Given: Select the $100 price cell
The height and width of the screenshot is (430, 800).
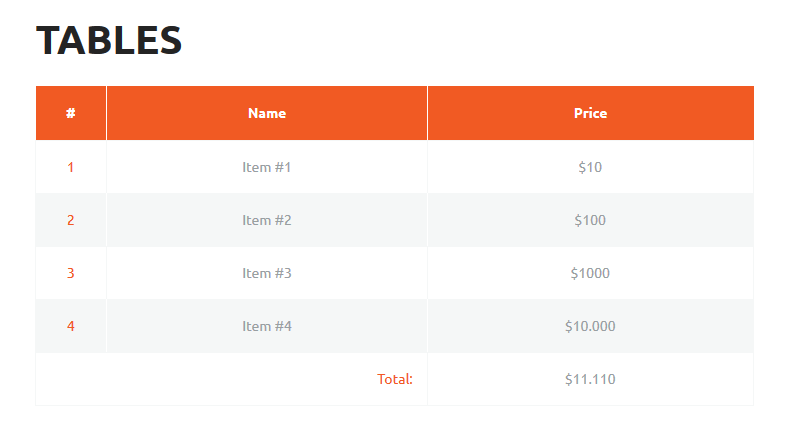Looking at the screenshot, I should coord(590,220).
